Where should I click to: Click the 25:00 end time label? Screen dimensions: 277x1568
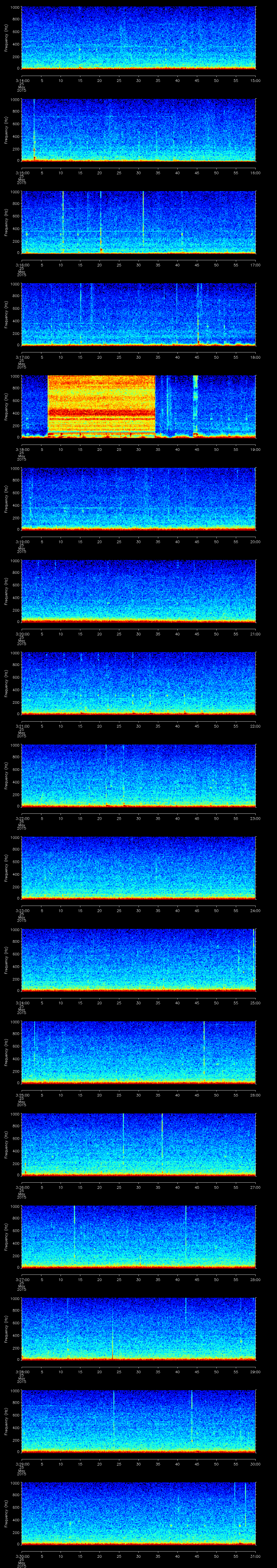click(256, 1003)
